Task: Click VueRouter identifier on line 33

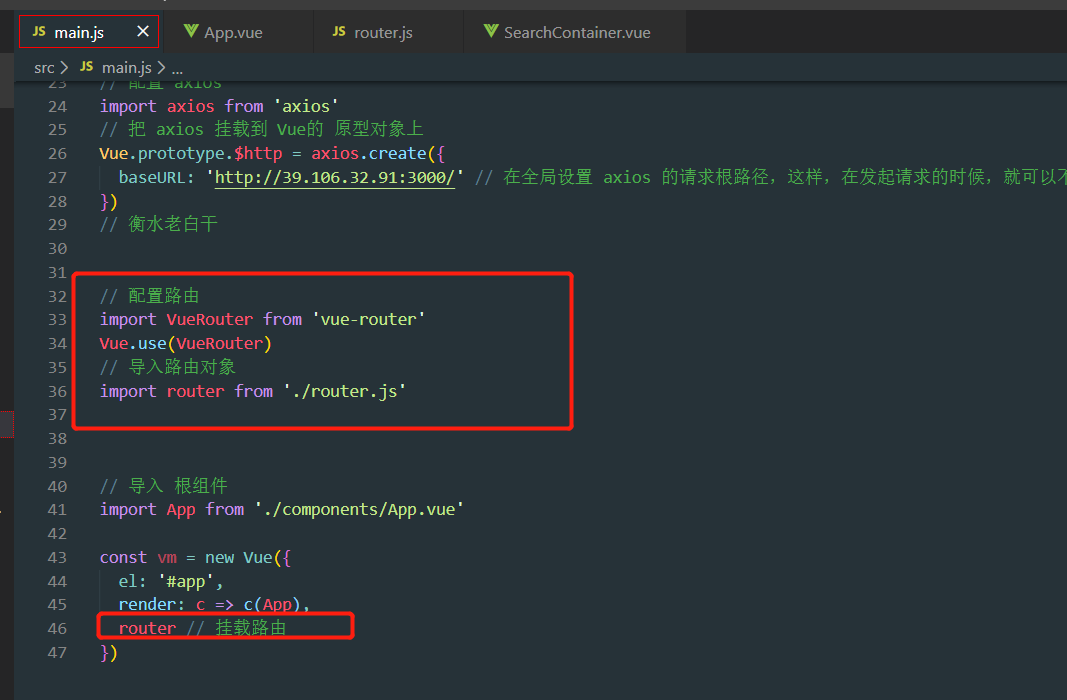Action: (x=210, y=319)
